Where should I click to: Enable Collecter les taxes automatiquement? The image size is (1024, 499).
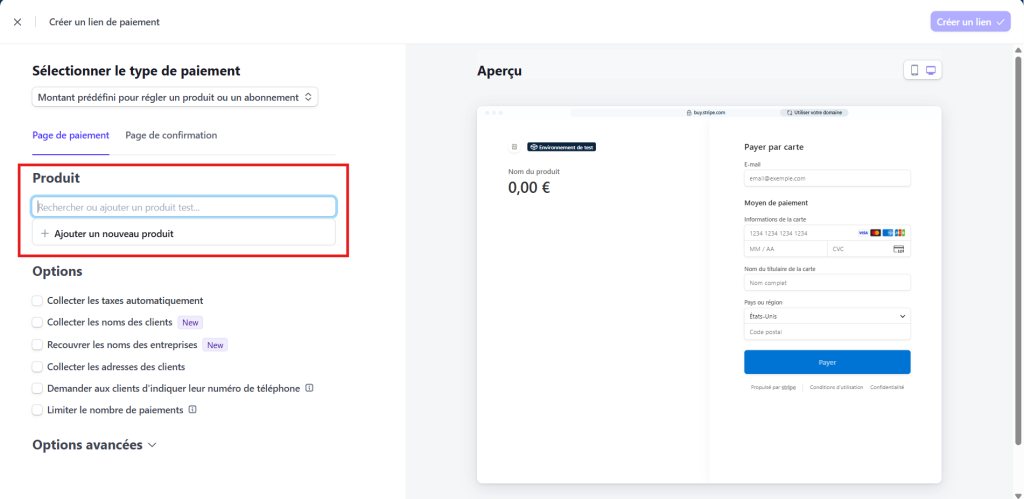click(38, 300)
